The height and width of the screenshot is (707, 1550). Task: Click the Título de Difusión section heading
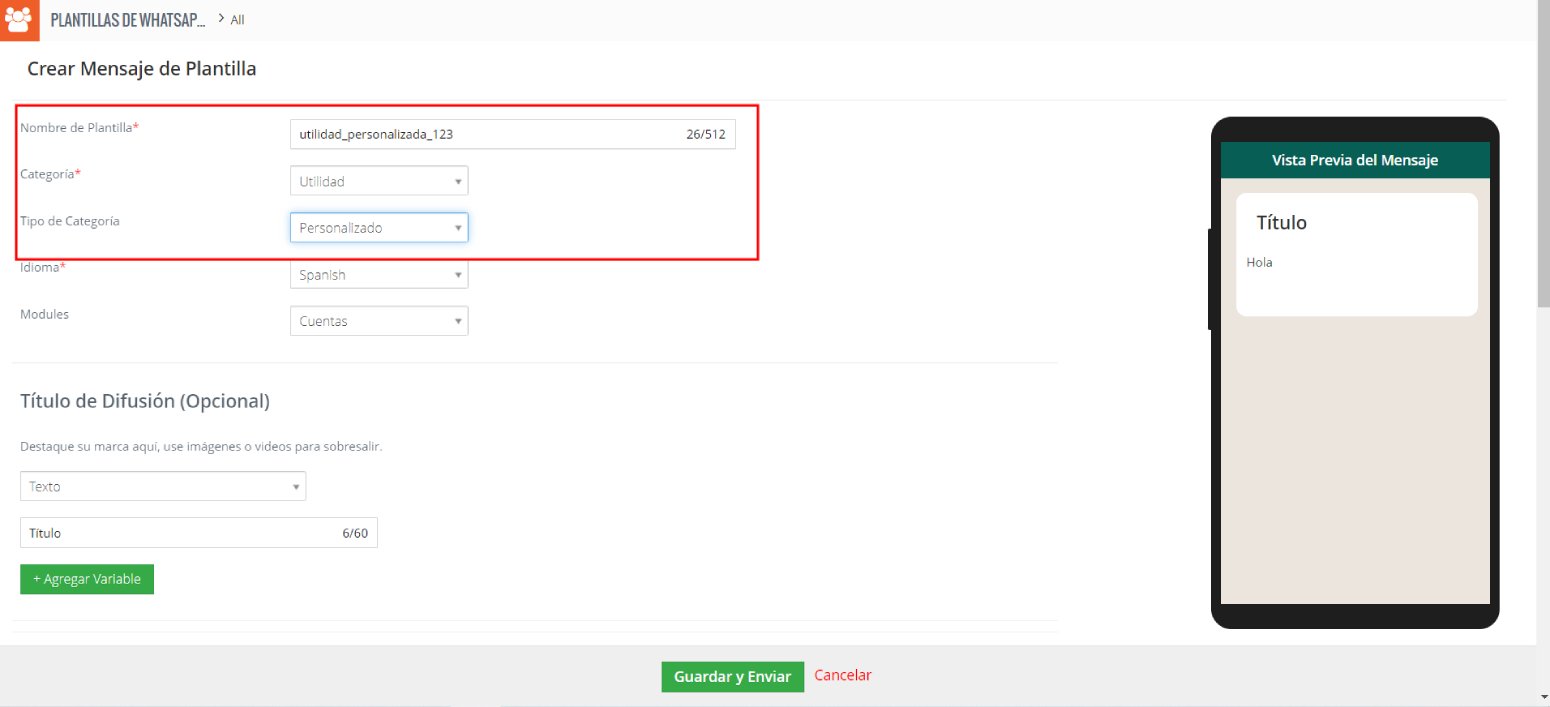point(145,401)
